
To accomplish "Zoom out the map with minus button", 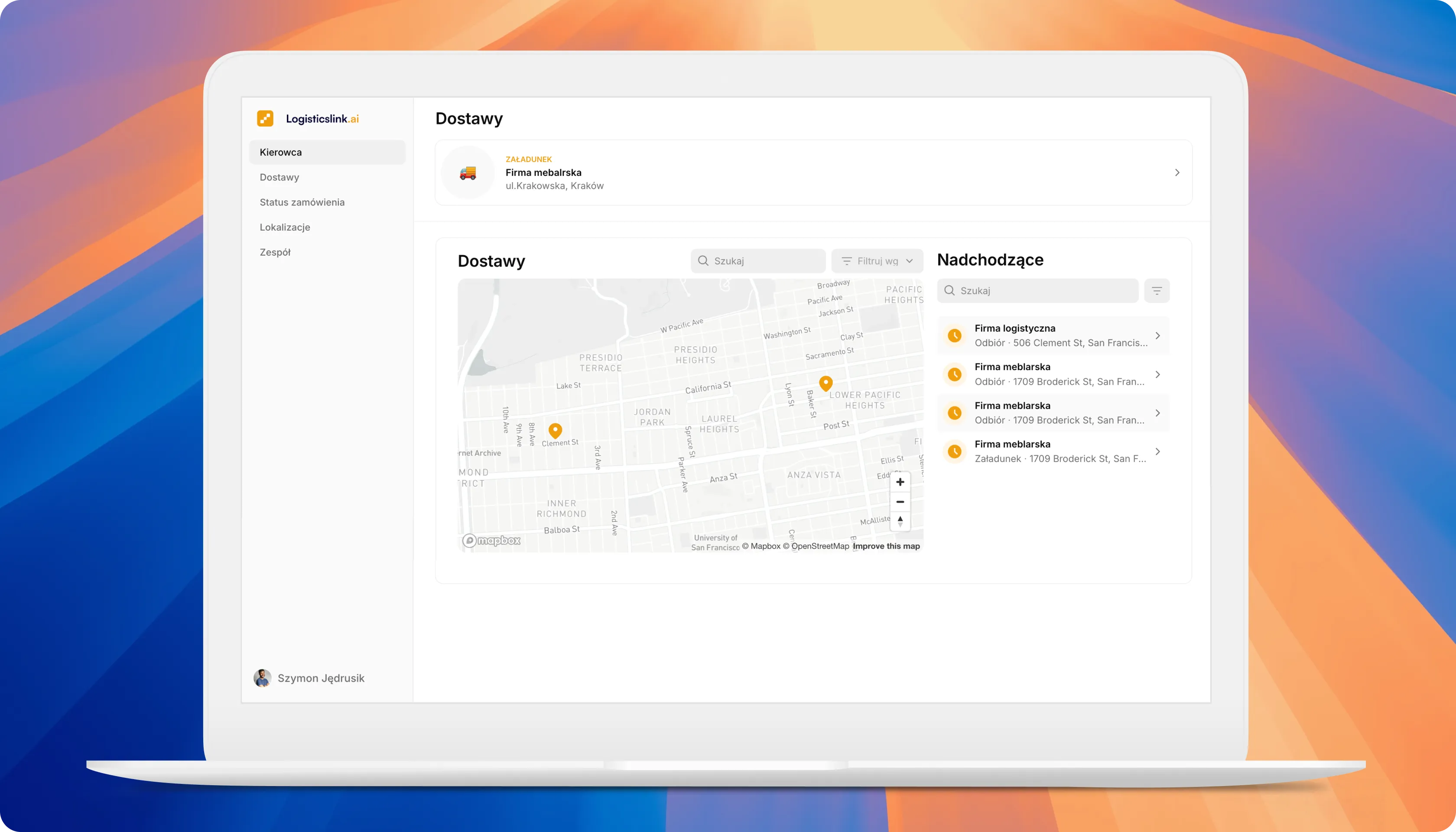I will (900, 502).
